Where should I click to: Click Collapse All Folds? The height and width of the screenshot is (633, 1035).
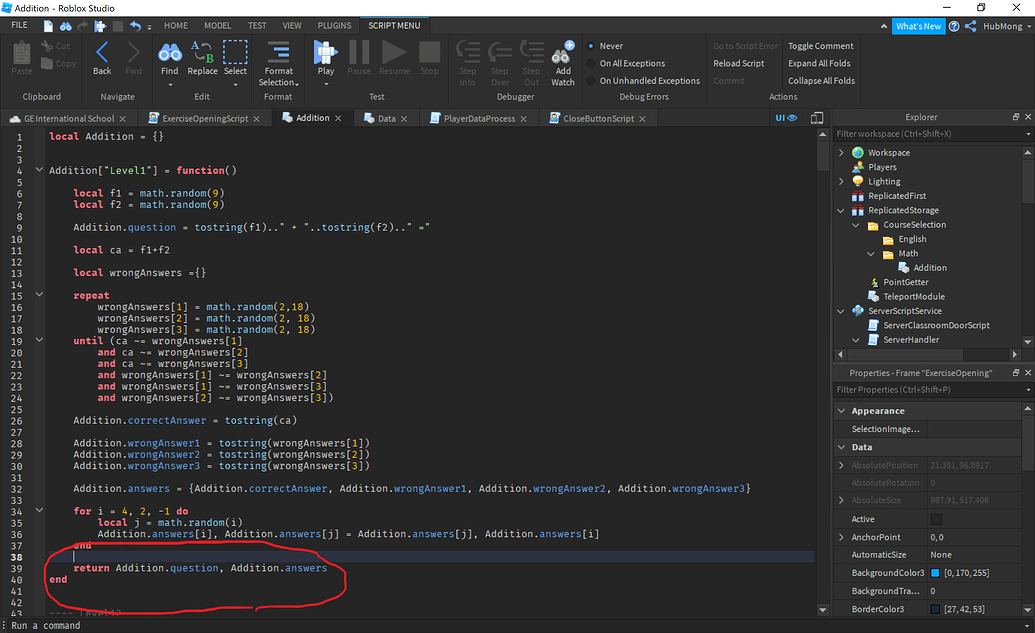tap(821, 81)
